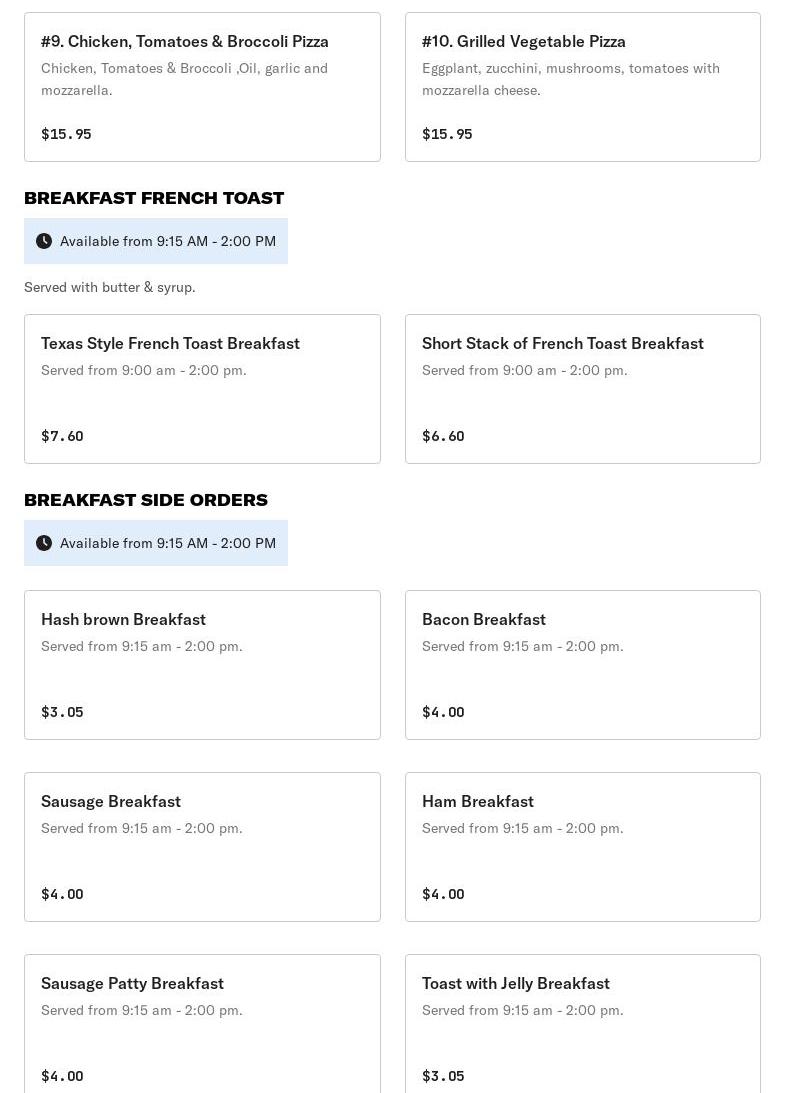The image size is (785, 1093).
Task: Click $15.95 price of Grilled Vegetable Pizza
Action: pyautogui.click(x=447, y=134)
